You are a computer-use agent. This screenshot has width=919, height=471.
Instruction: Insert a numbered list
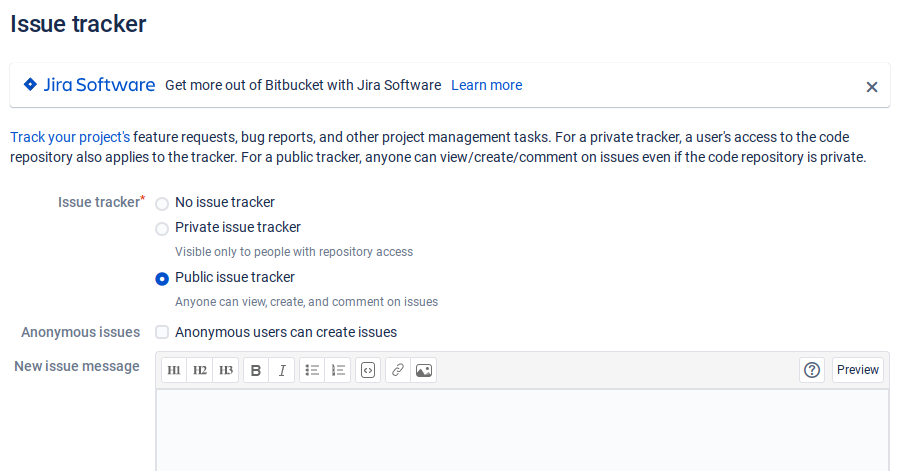(338, 370)
